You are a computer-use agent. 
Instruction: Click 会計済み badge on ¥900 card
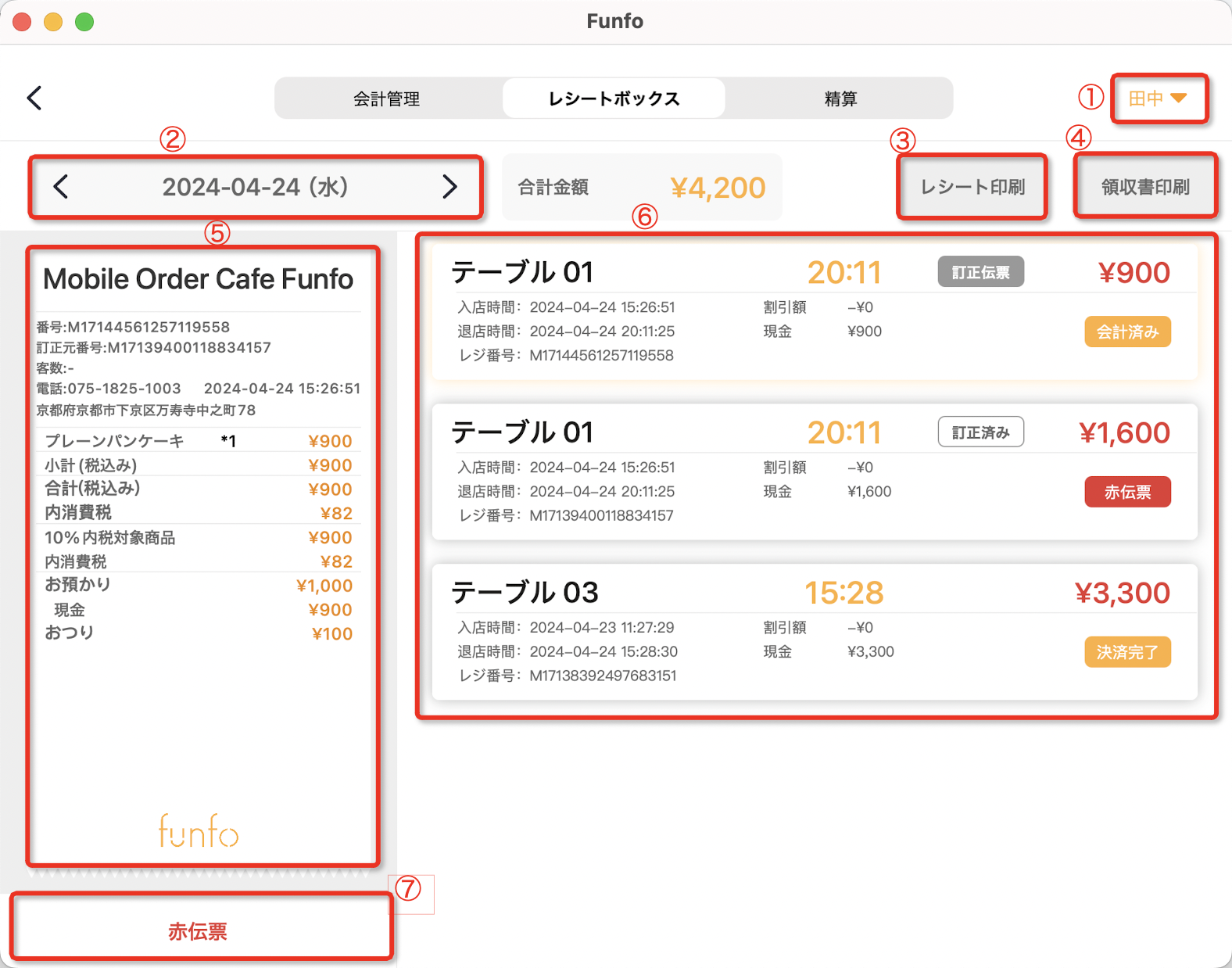1127,332
